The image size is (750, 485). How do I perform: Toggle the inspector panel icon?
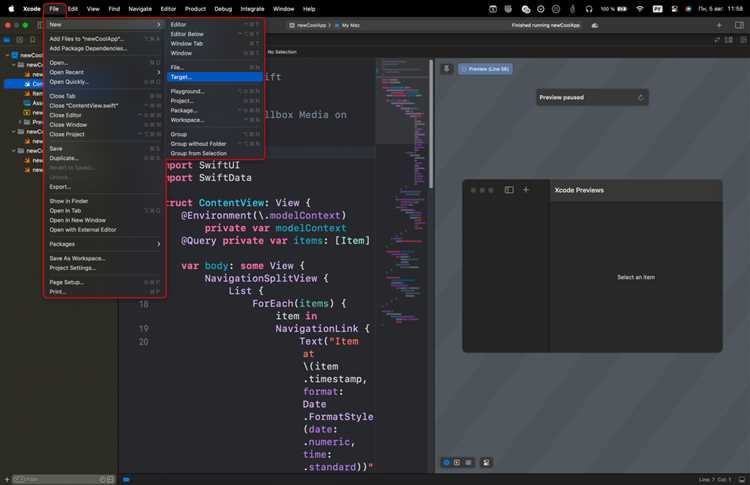tap(739, 25)
